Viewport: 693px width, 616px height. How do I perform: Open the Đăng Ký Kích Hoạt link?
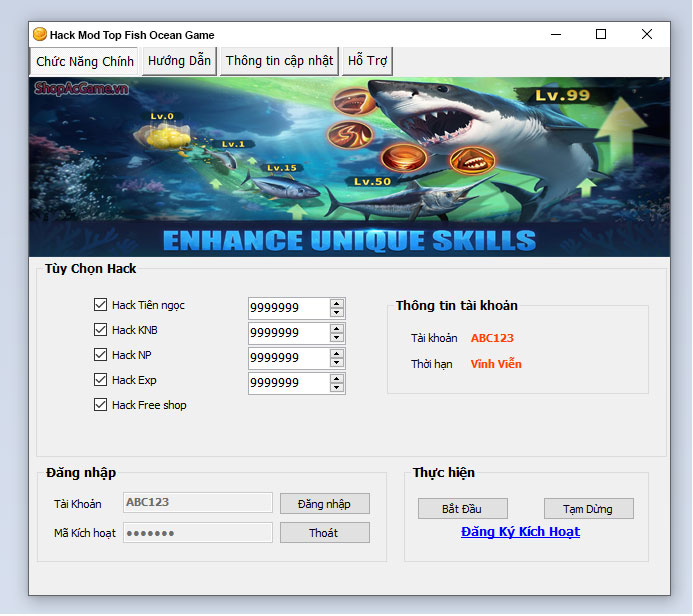[x=520, y=532]
